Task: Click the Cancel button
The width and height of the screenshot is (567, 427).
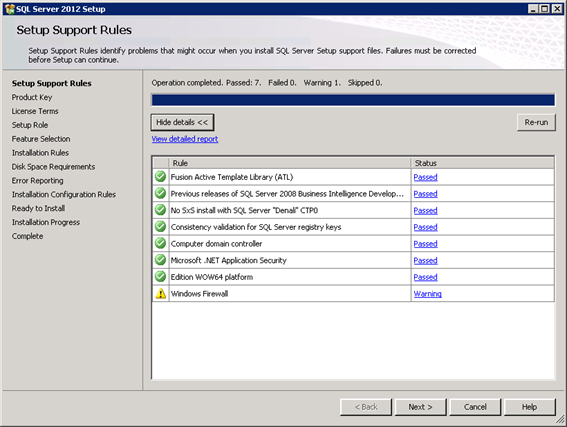Action: point(475,407)
